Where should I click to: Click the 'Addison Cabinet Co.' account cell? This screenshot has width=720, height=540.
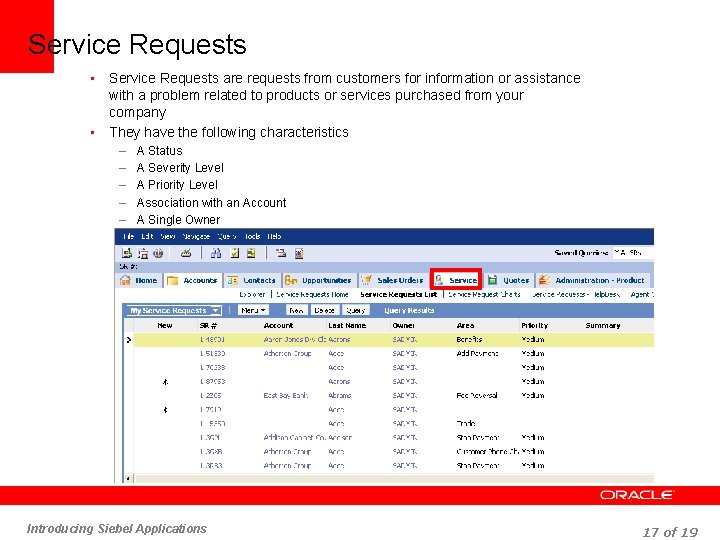pos(295,438)
